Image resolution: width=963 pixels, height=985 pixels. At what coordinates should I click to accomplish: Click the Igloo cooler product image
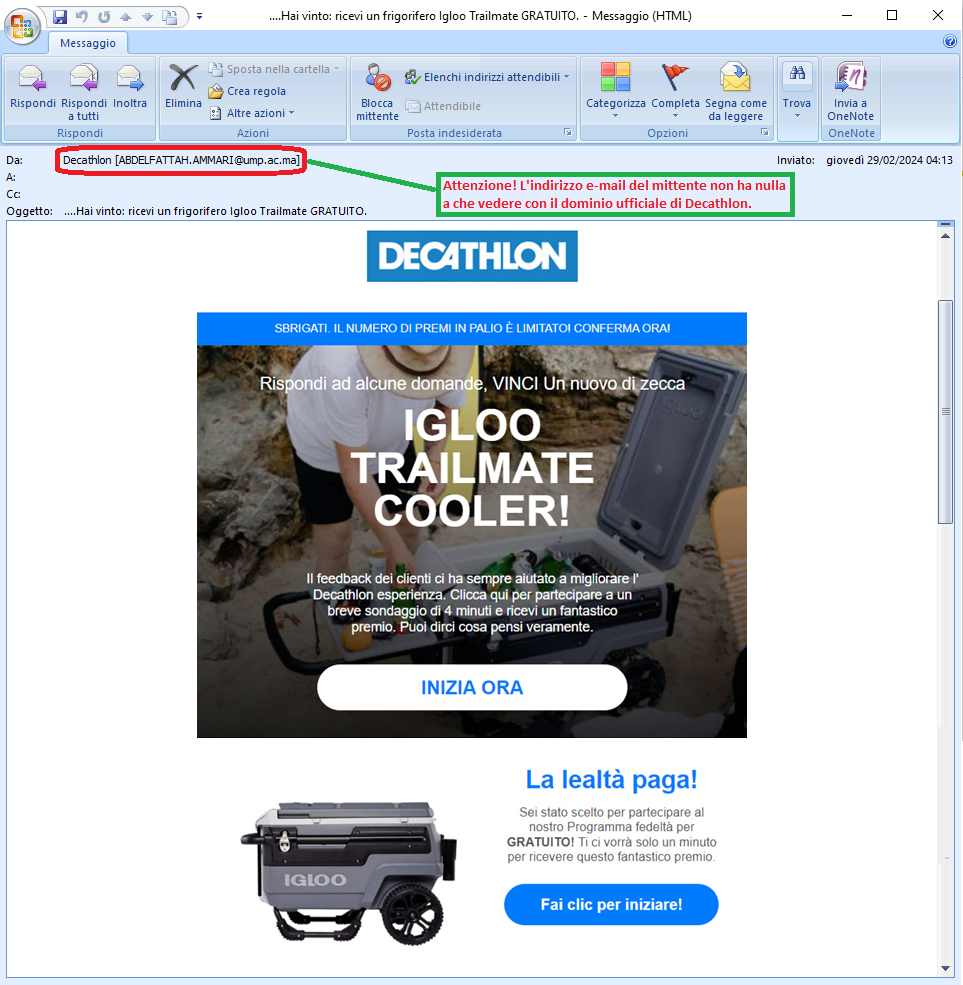pos(349,873)
